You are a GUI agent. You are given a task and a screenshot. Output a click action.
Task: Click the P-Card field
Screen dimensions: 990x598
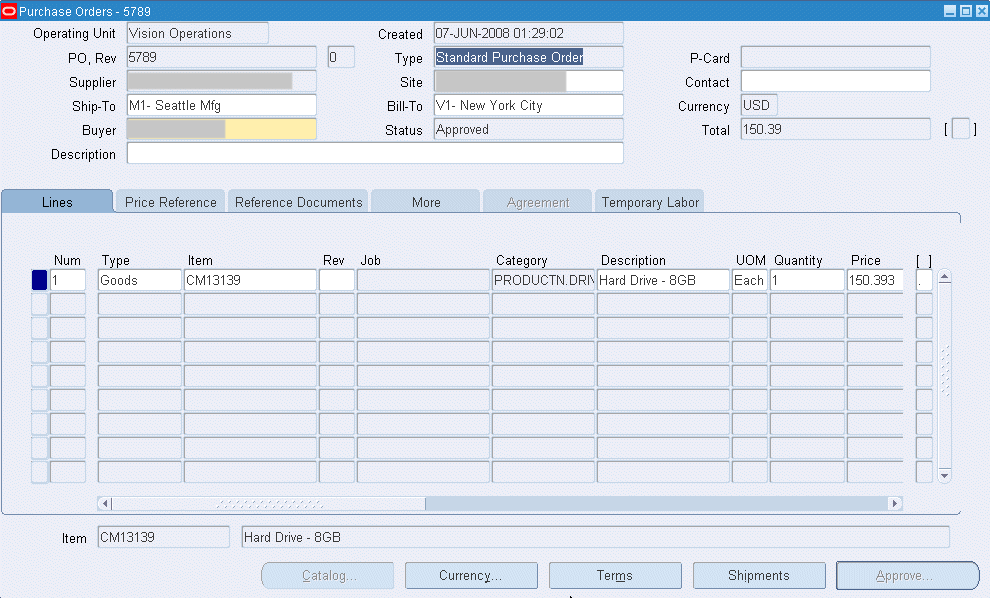coord(835,57)
